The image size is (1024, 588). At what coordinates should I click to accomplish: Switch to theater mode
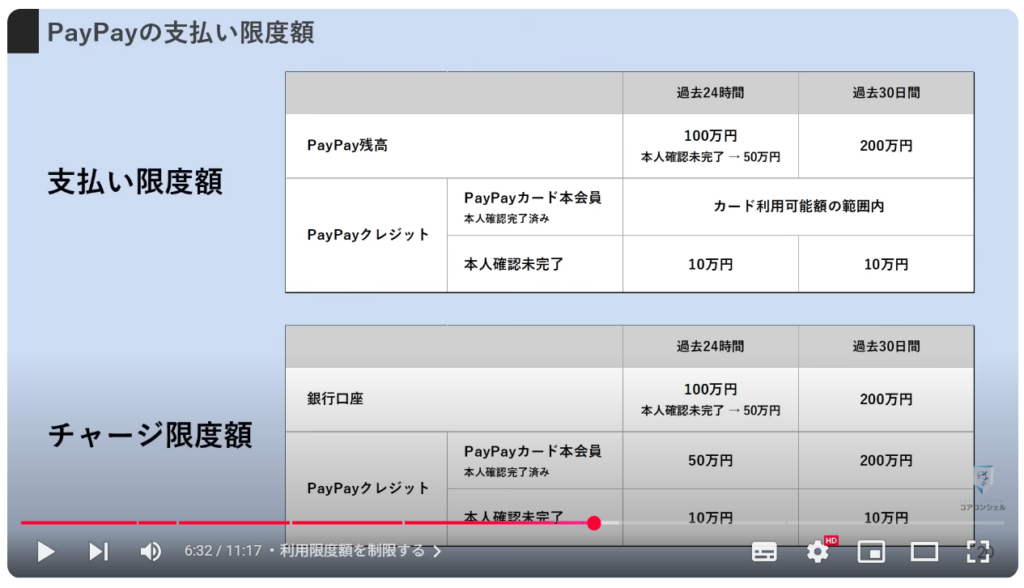(924, 552)
